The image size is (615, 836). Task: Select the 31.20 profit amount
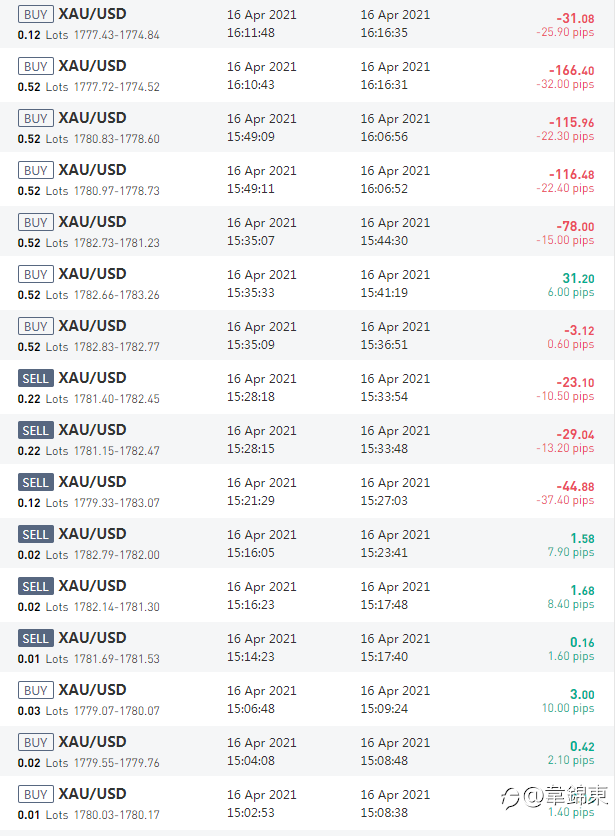(578, 278)
